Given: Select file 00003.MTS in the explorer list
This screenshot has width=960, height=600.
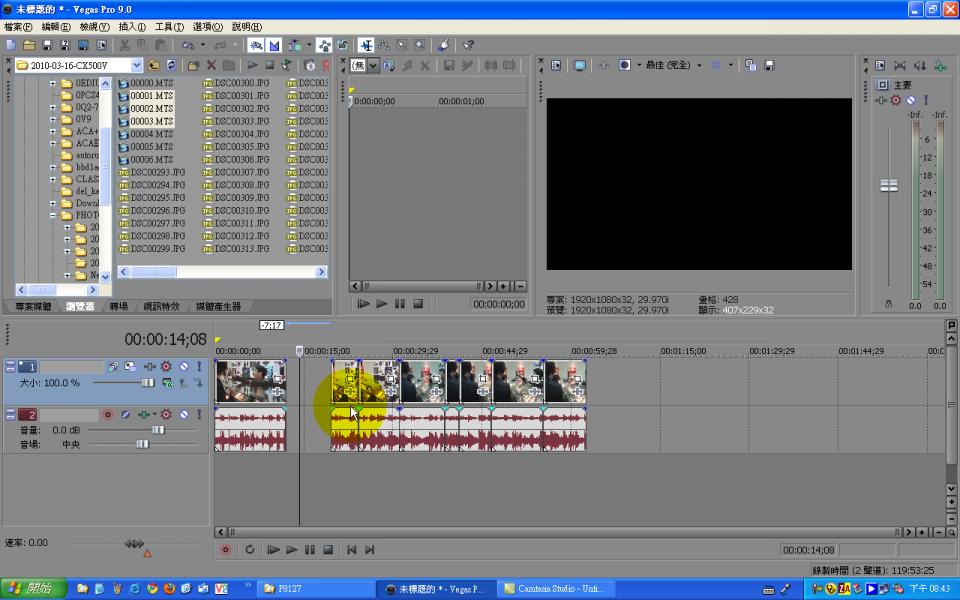Looking at the screenshot, I should tap(151, 121).
